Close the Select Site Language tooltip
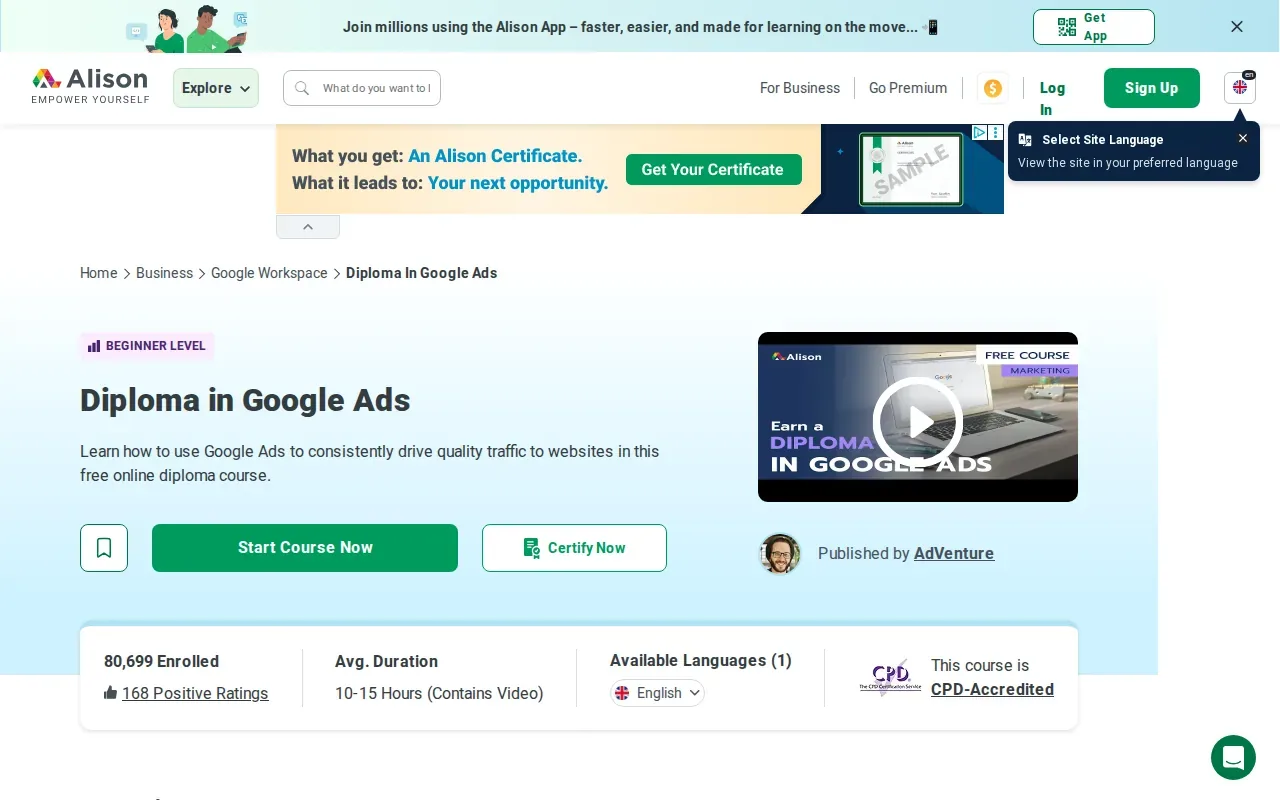Viewport: 1280px width, 800px height. (x=1243, y=139)
